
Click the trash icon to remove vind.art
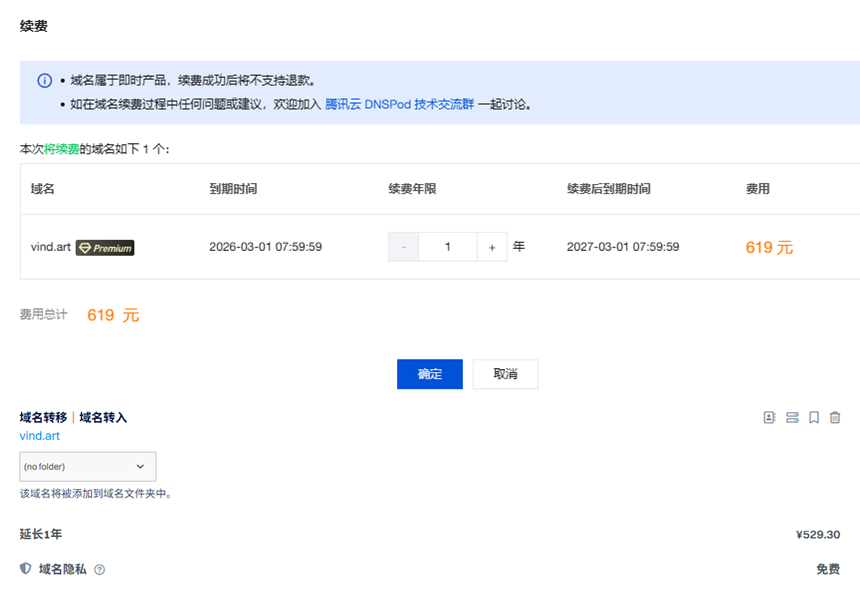(x=835, y=417)
